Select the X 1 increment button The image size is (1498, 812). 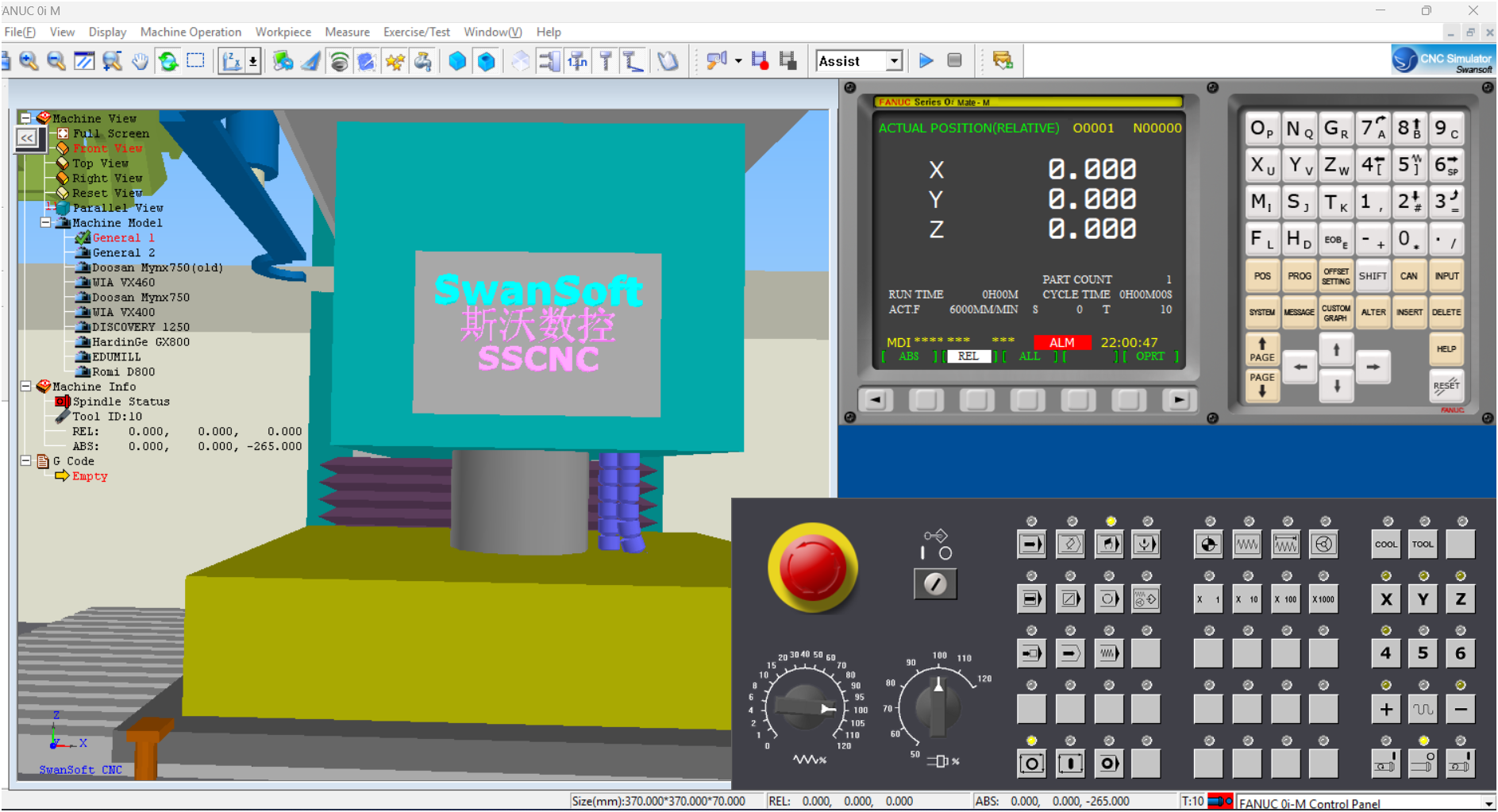[x=1208, y=599]
